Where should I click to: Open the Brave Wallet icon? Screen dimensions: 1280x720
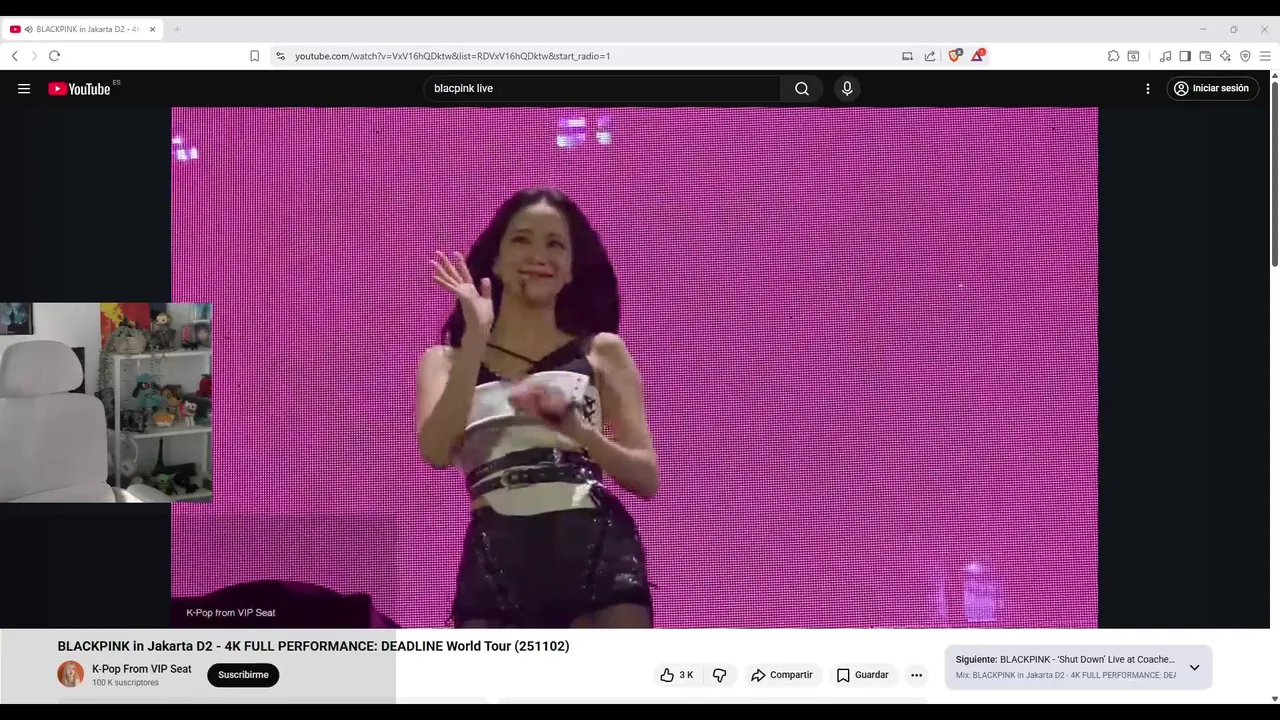point(1205,56)
